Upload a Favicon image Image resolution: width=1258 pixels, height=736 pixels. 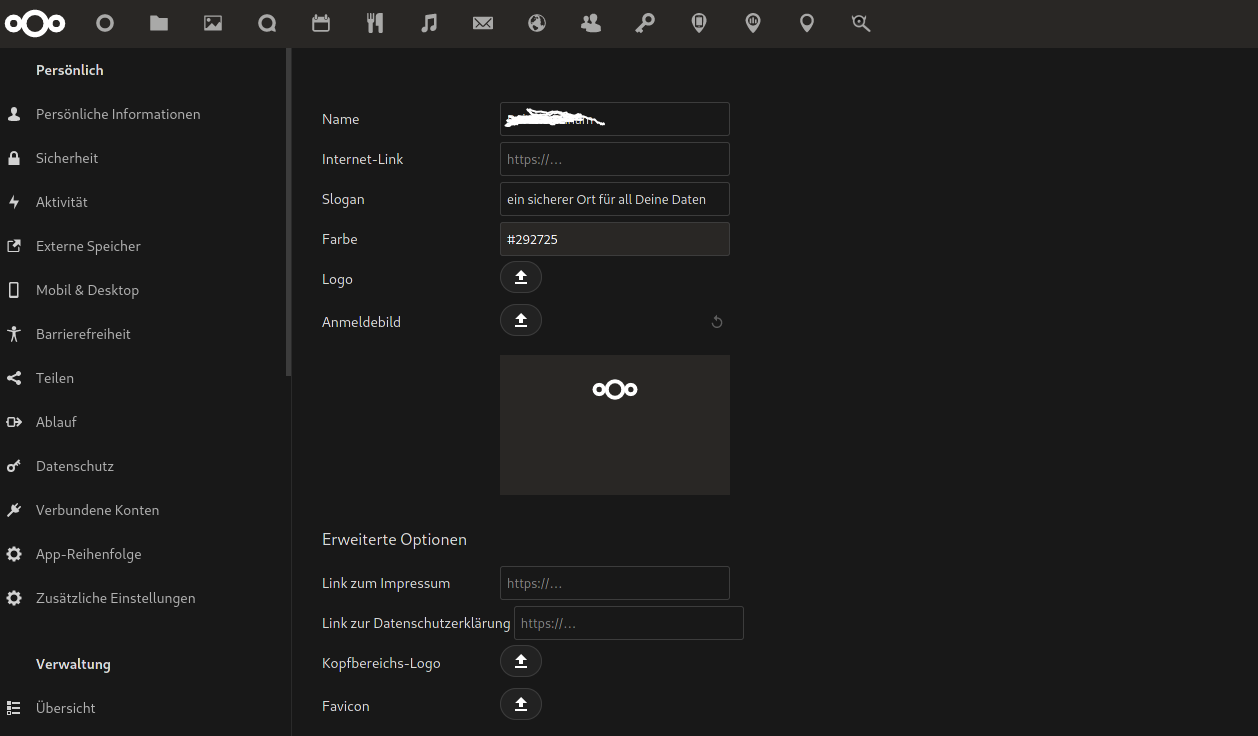click(521, 704)
